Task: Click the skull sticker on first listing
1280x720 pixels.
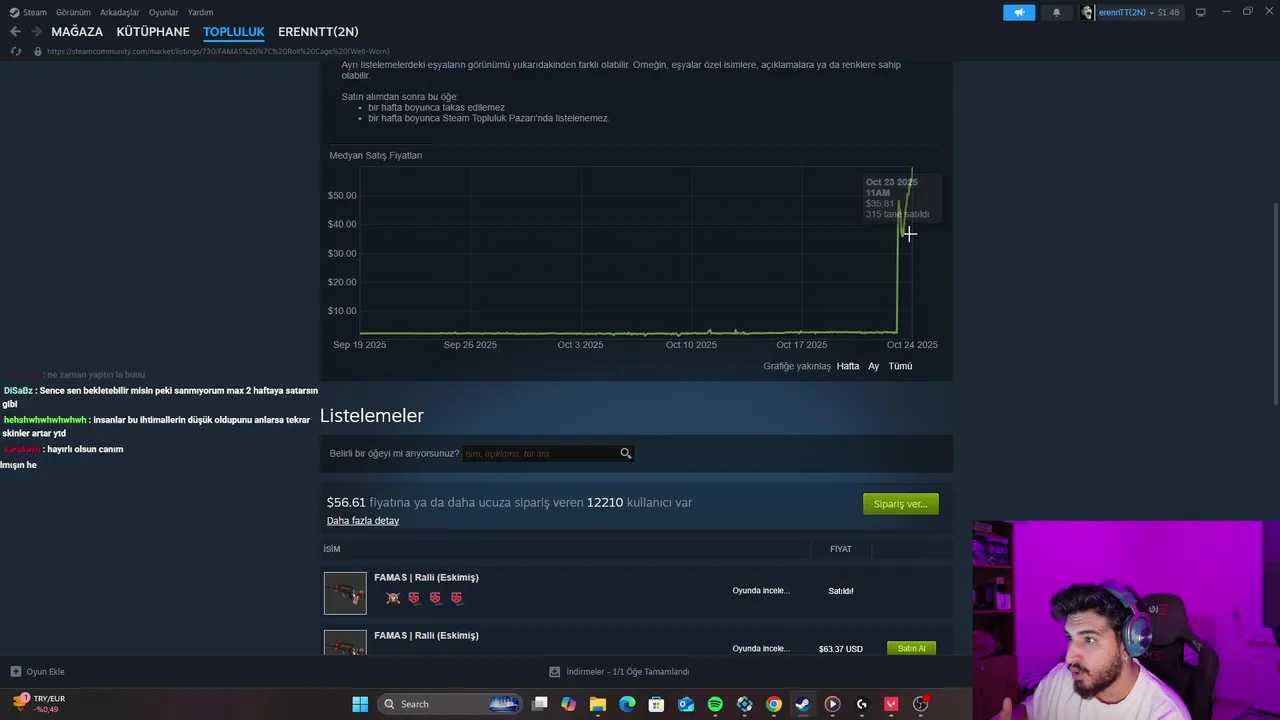Action: pos(393,598)
